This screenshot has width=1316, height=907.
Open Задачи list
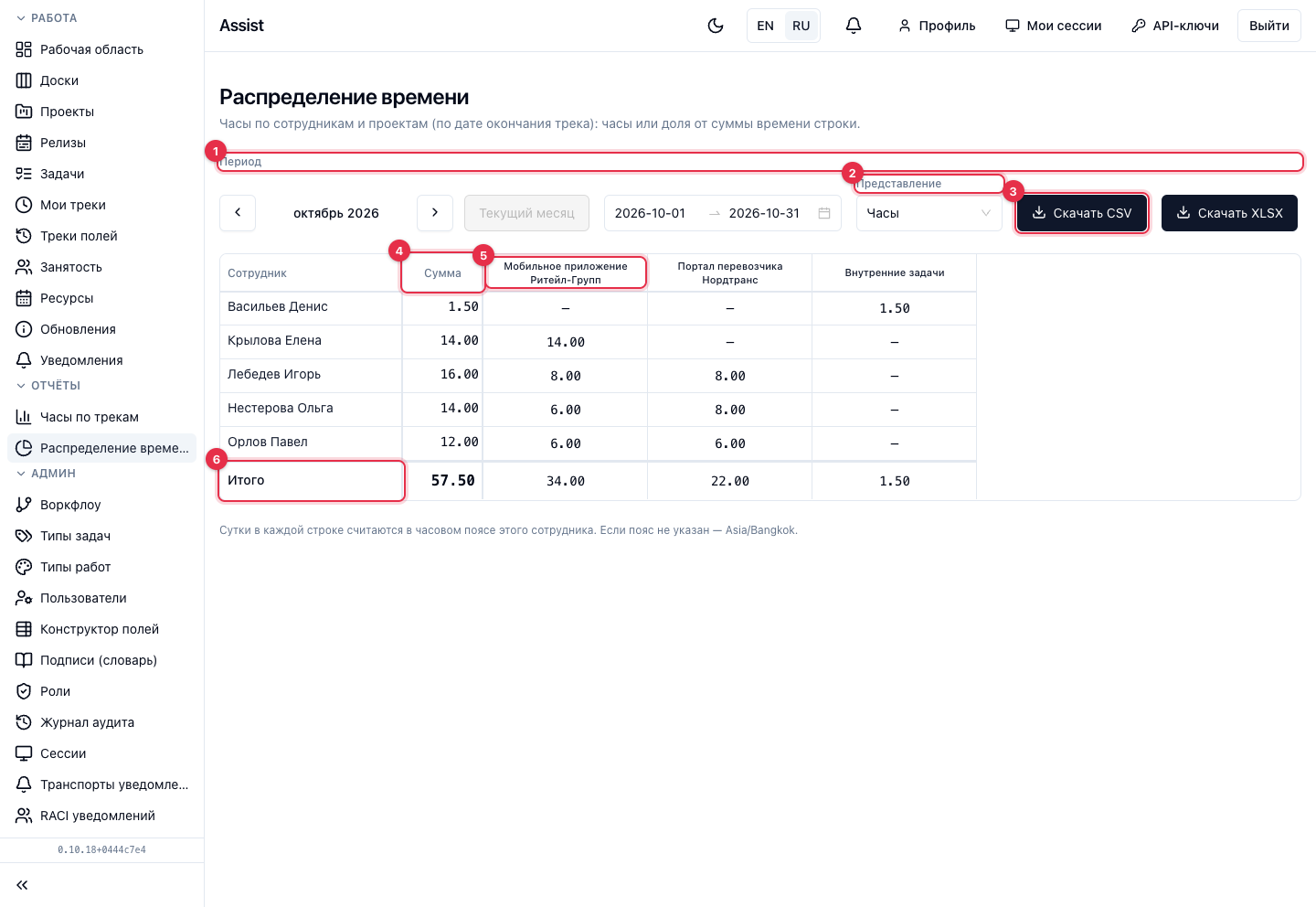click(101, 174)
